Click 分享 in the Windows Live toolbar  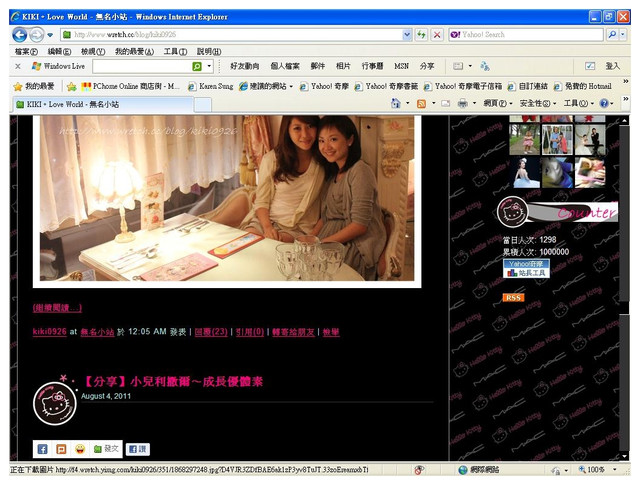pos(427,66)
